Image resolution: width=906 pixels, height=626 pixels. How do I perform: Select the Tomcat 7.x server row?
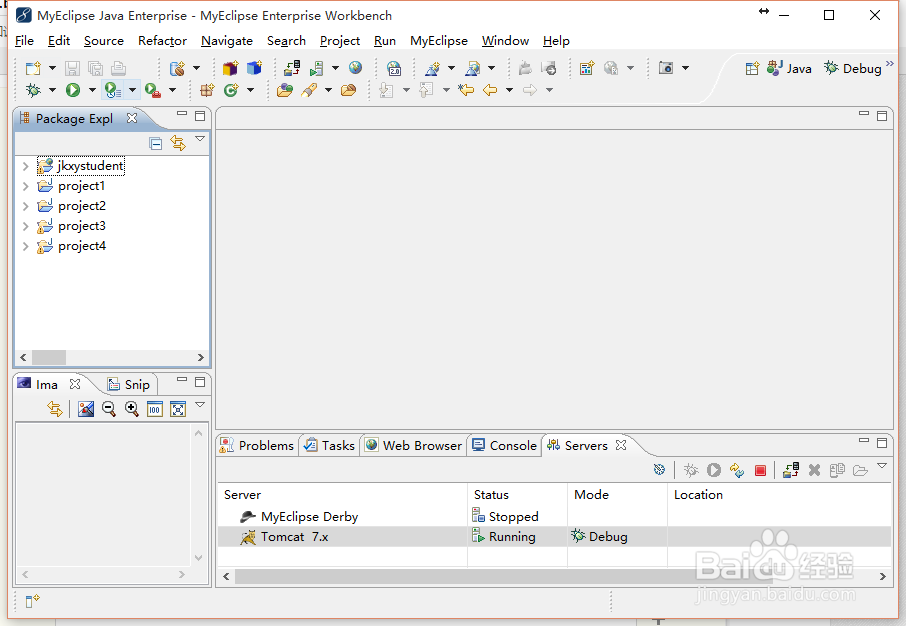[554, 537]
